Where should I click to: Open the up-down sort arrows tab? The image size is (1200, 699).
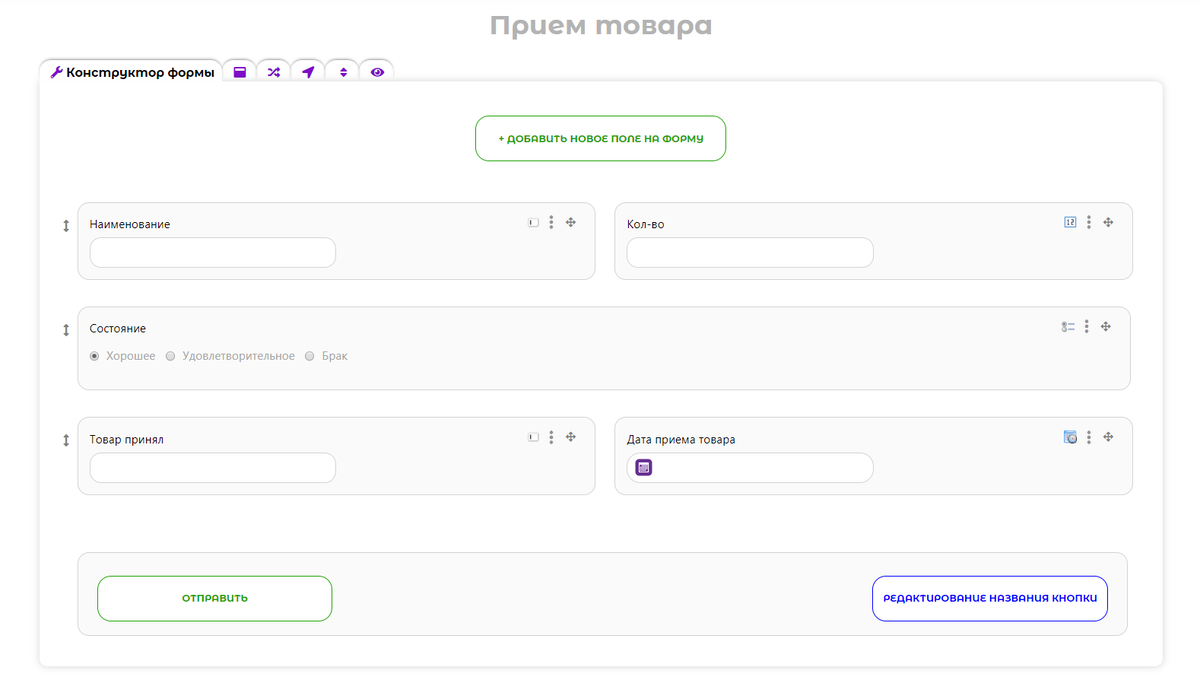[343, 72]
